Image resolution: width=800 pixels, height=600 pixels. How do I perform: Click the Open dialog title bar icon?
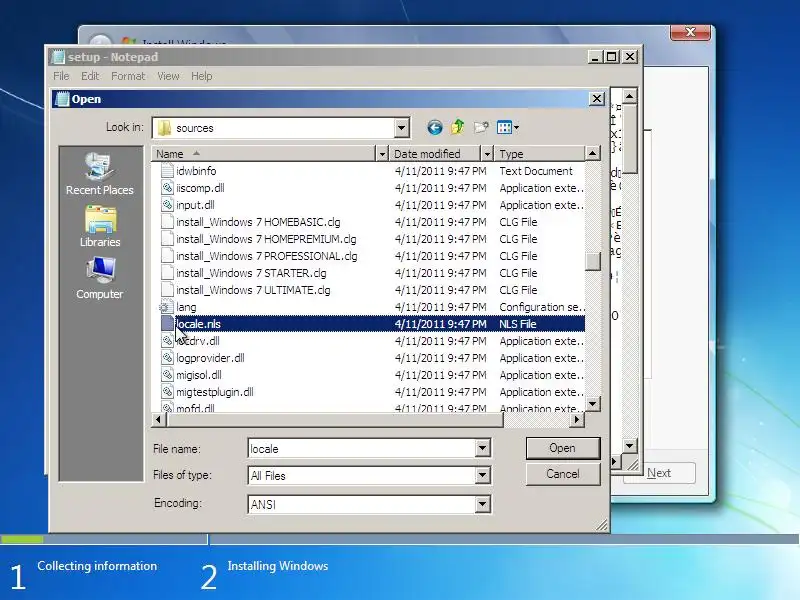(62, 99)
